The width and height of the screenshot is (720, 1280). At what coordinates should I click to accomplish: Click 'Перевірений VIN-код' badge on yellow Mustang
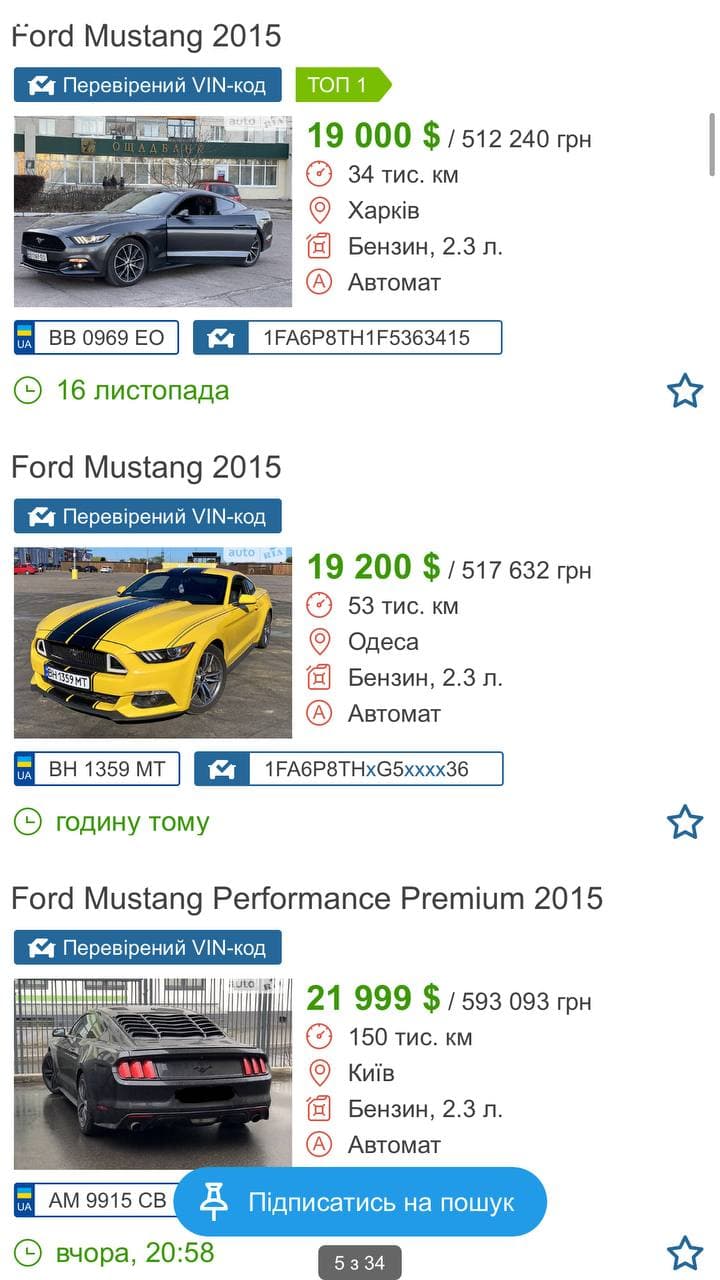[x=148, y=516]
